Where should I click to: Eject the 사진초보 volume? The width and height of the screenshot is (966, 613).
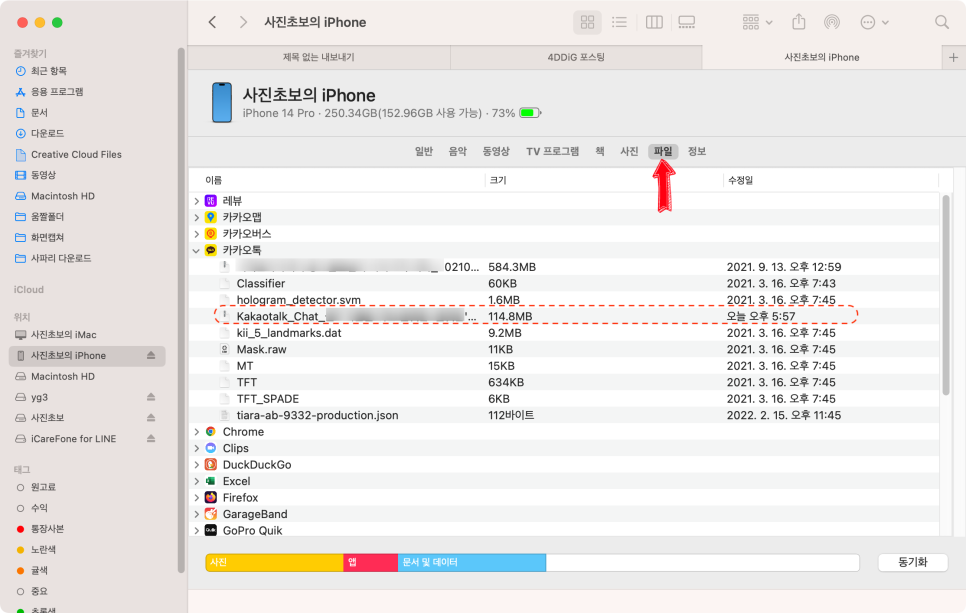click(x=151, y=418)
